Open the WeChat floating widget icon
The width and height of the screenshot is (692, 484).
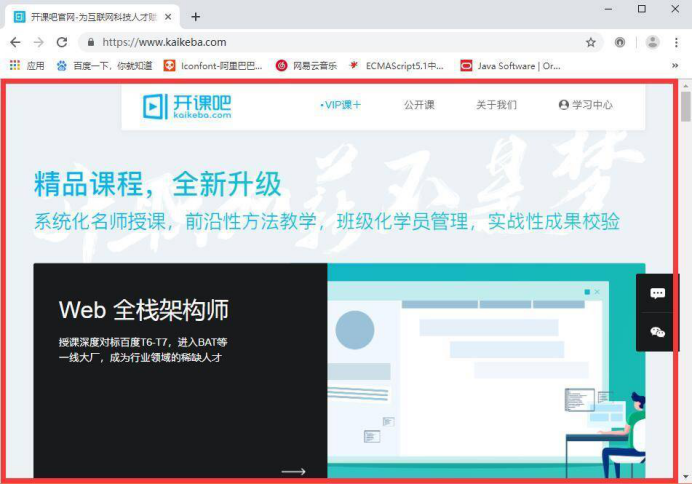click(657, 332)
